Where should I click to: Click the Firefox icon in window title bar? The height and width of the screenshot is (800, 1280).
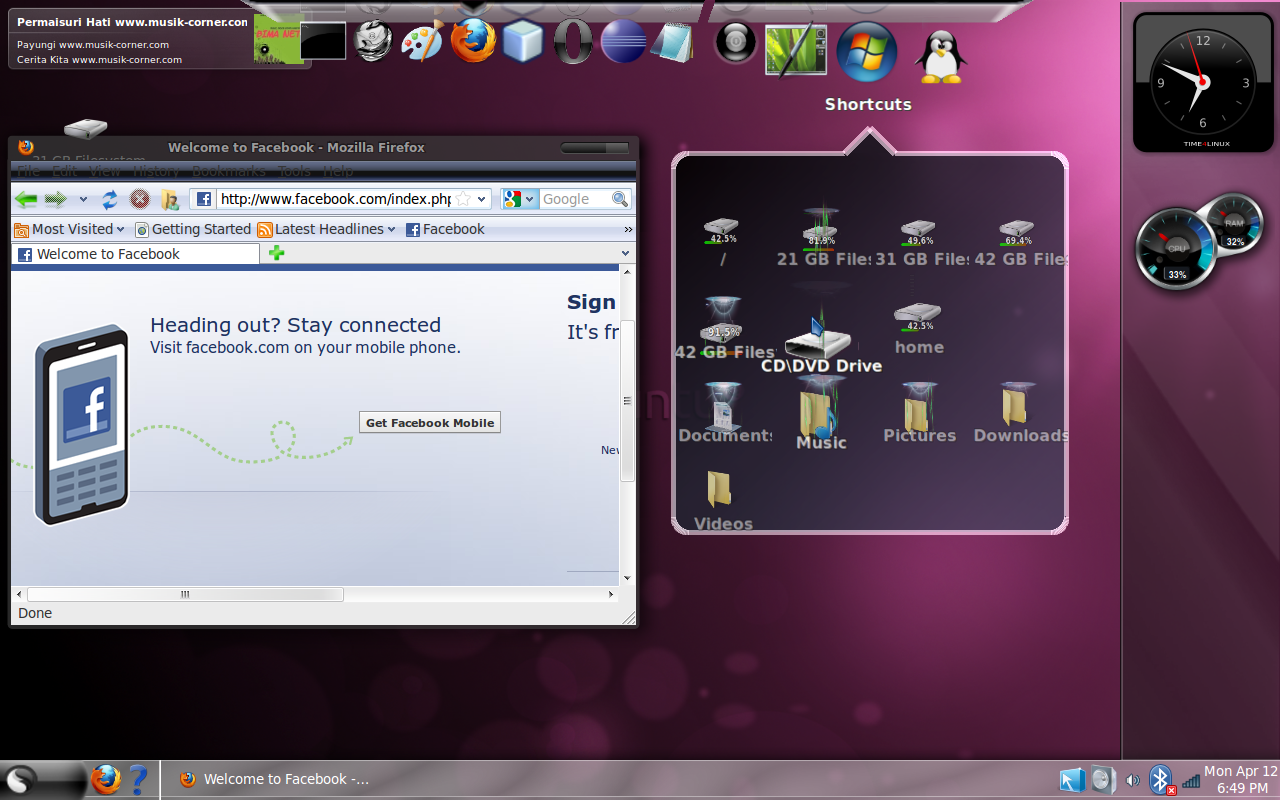click(26, 147)
